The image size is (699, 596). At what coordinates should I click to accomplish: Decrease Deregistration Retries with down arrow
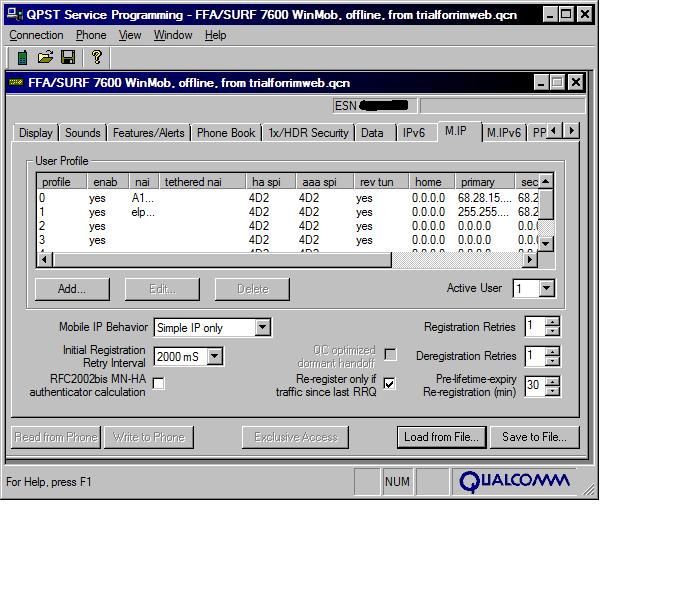point(553,361)
